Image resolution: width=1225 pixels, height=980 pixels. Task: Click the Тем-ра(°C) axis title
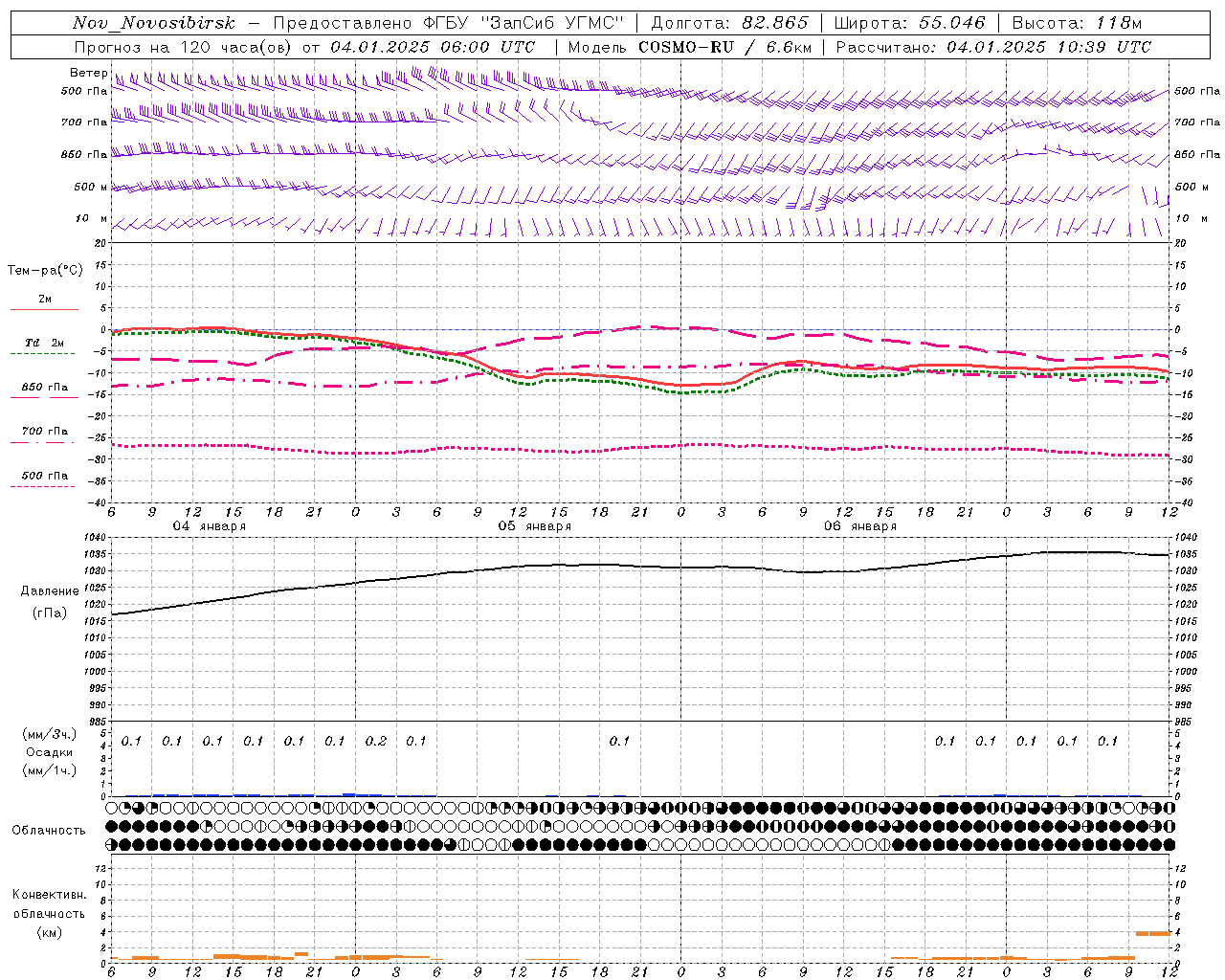pyautogui.click(x=45, y=271)
